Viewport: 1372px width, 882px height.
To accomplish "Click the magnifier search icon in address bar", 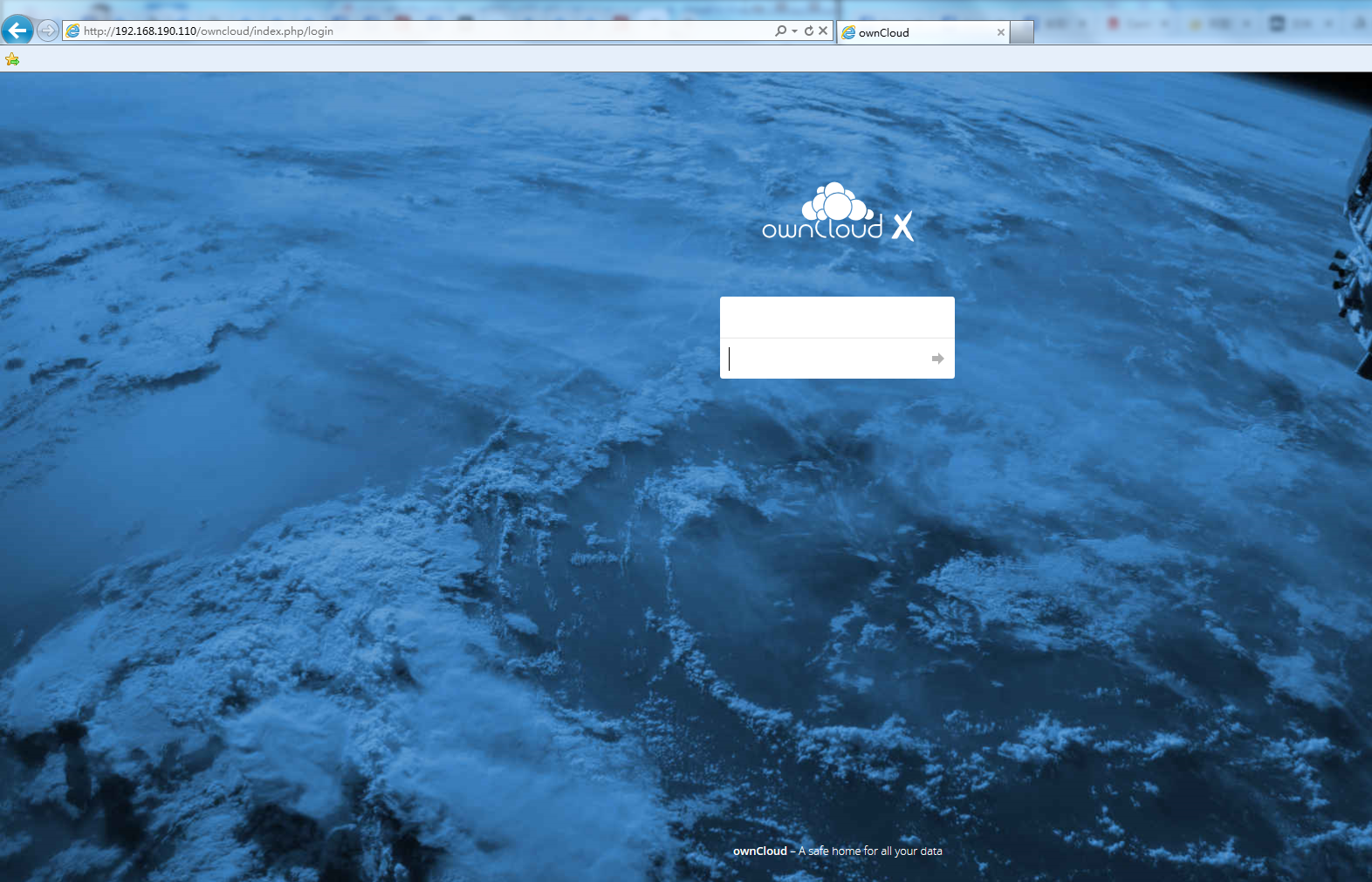I will pyautogui.click(x=780, y=31).
